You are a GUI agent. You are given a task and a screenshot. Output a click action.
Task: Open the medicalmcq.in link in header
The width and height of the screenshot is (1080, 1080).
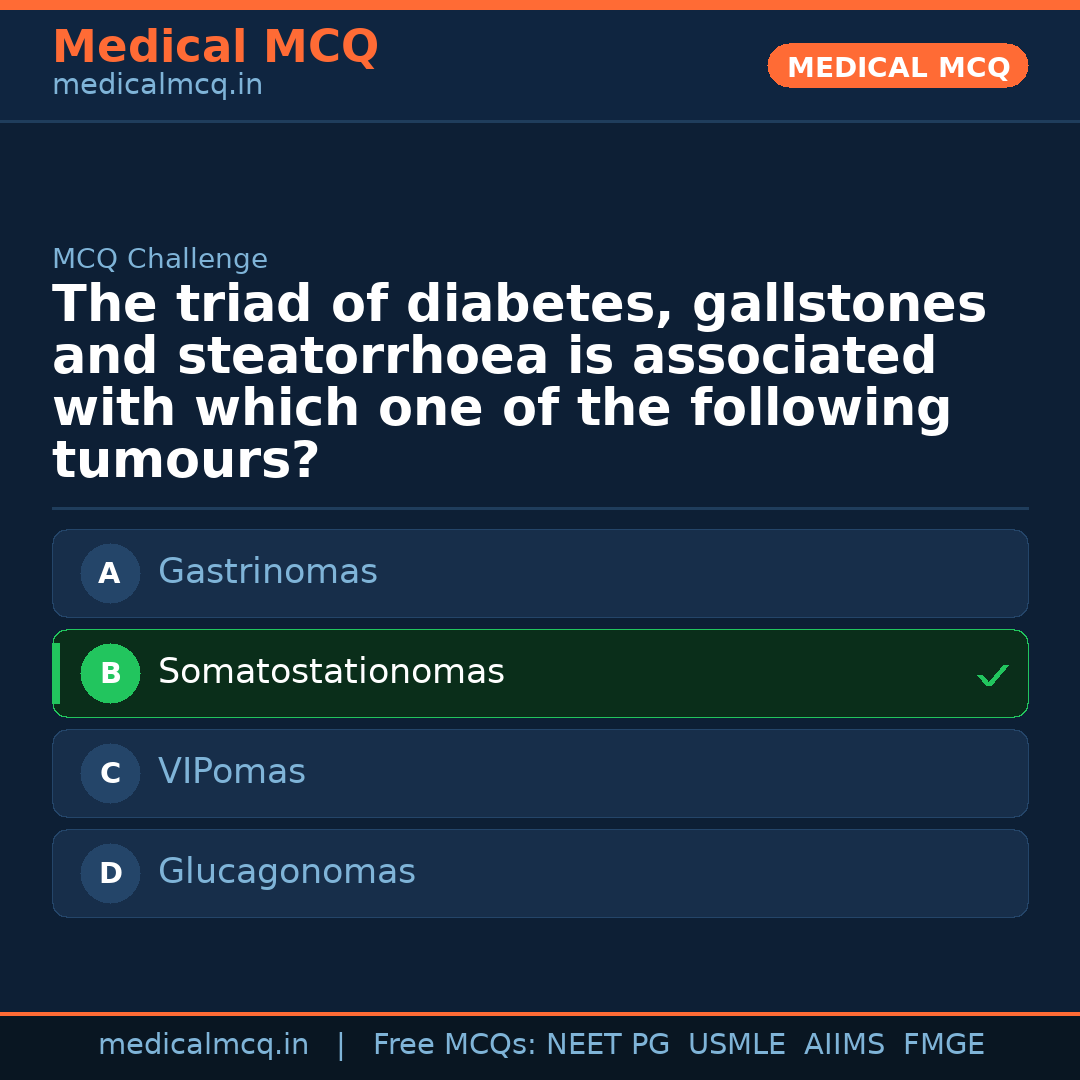pyautogui.click(x=157, y=86)
